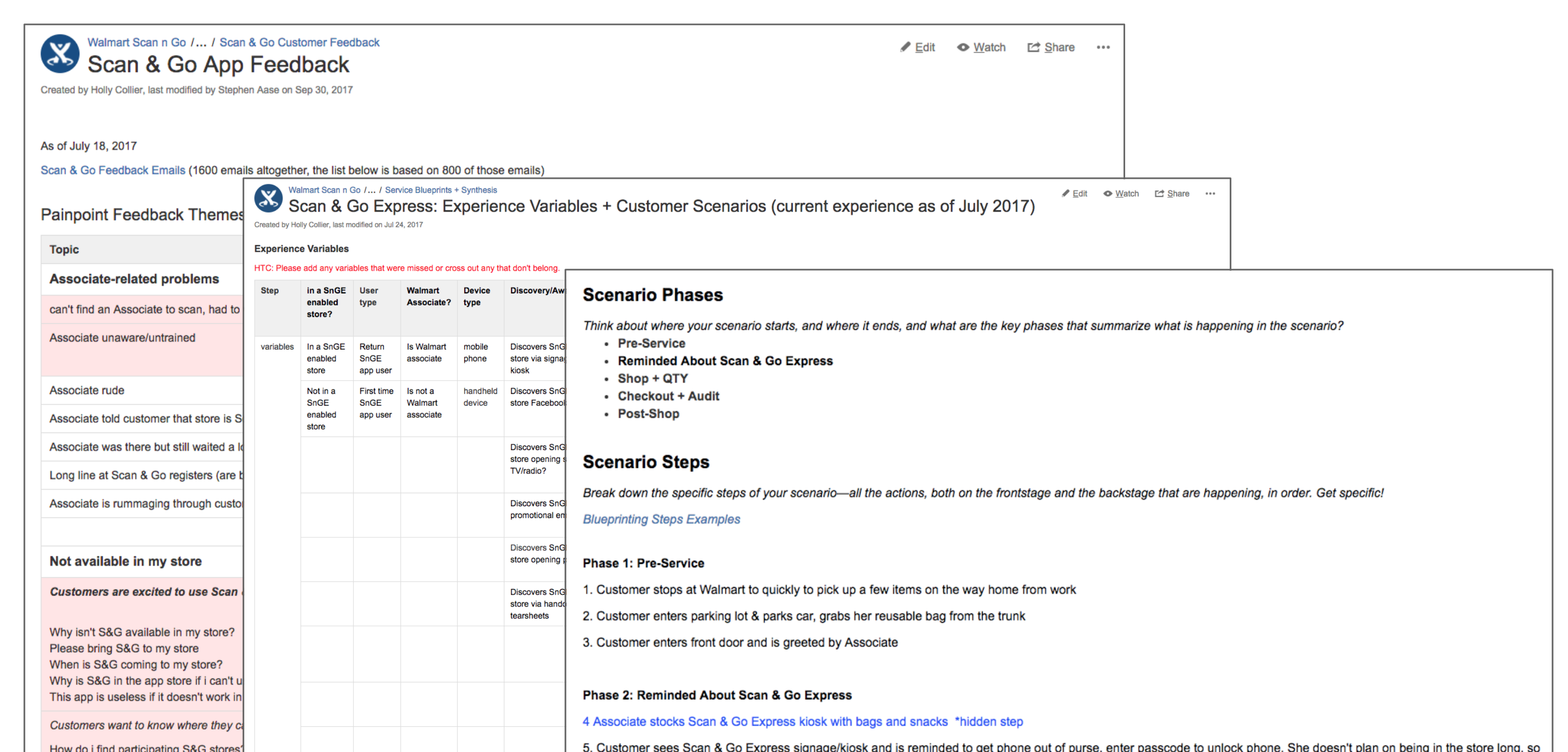Open more actions ellipsis on App Feedback page
The height and width of the screenshot is (752, 1568).
[x=1103, y=48]
